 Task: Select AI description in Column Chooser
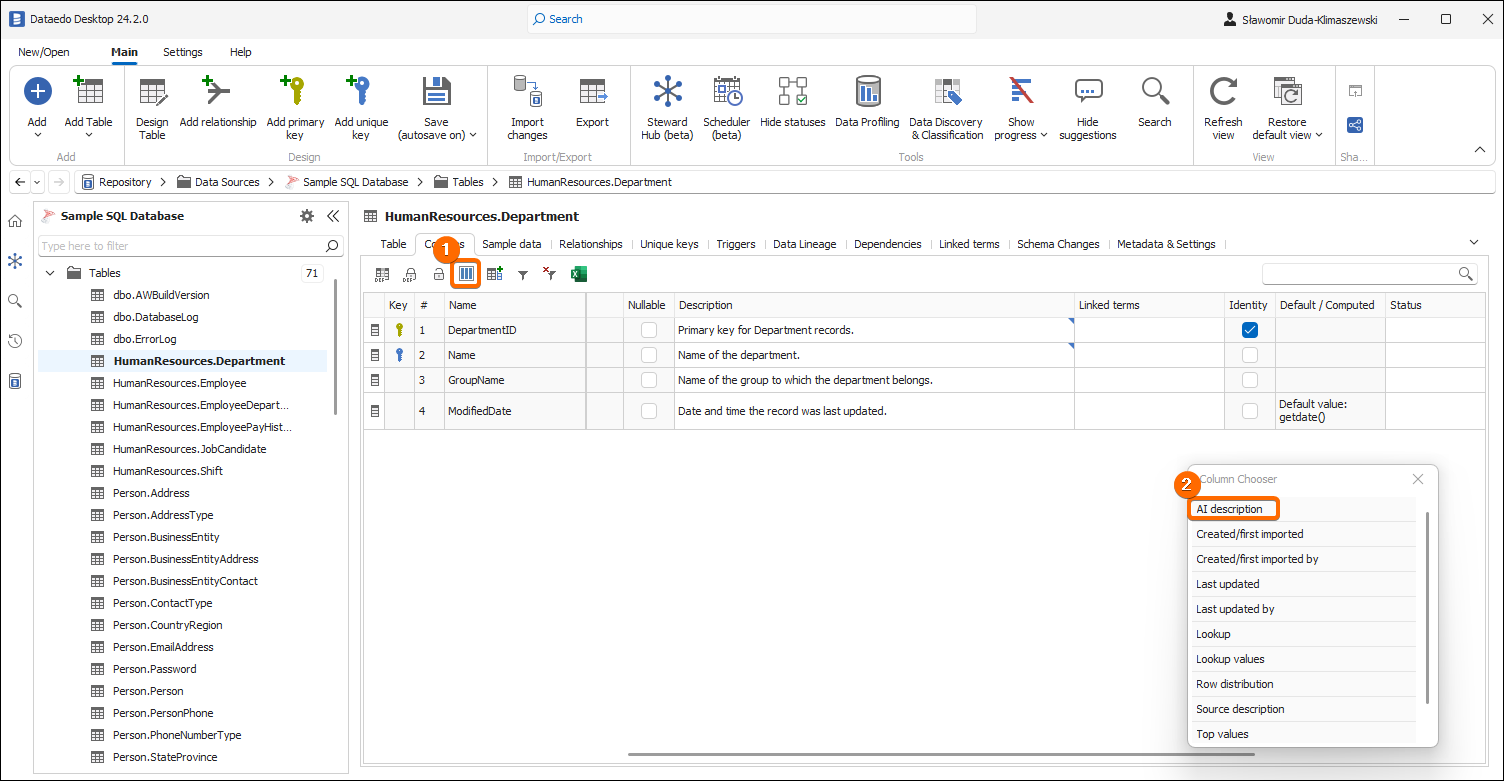pos(1229,509)
